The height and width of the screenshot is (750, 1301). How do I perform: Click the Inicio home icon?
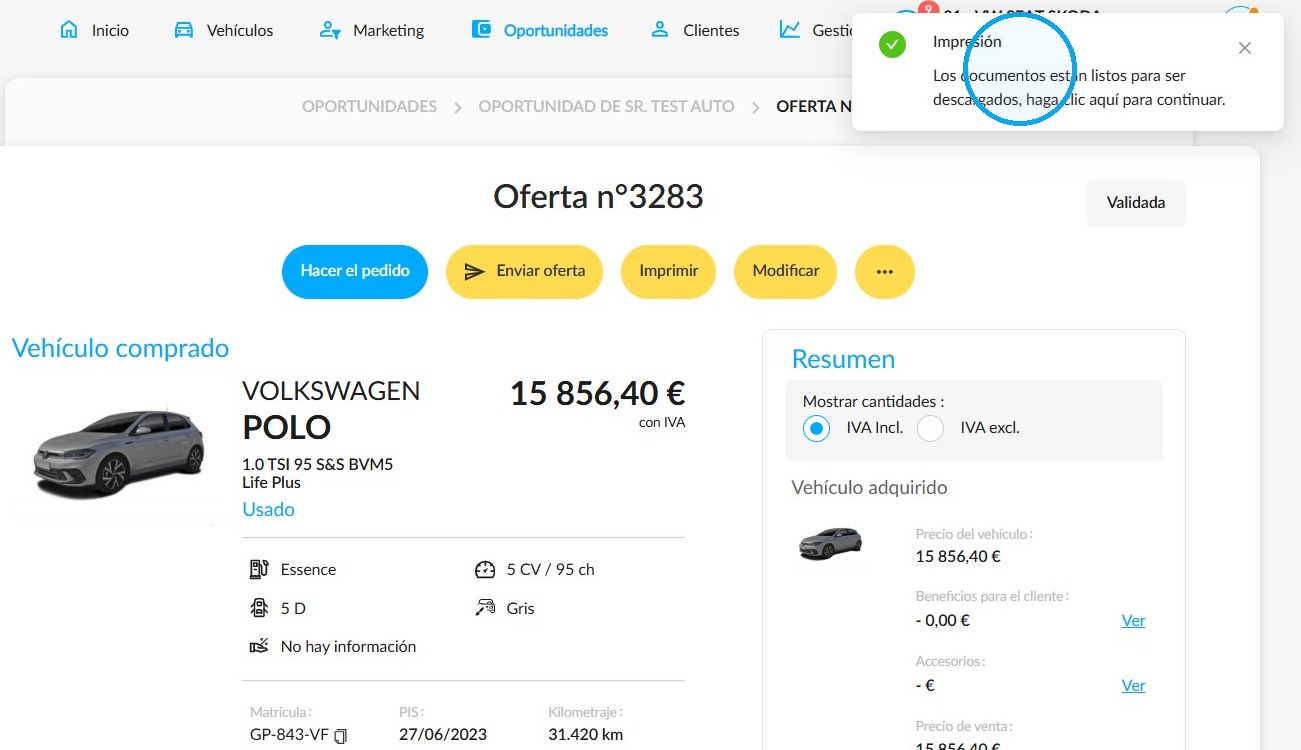(x=69, y=29)
